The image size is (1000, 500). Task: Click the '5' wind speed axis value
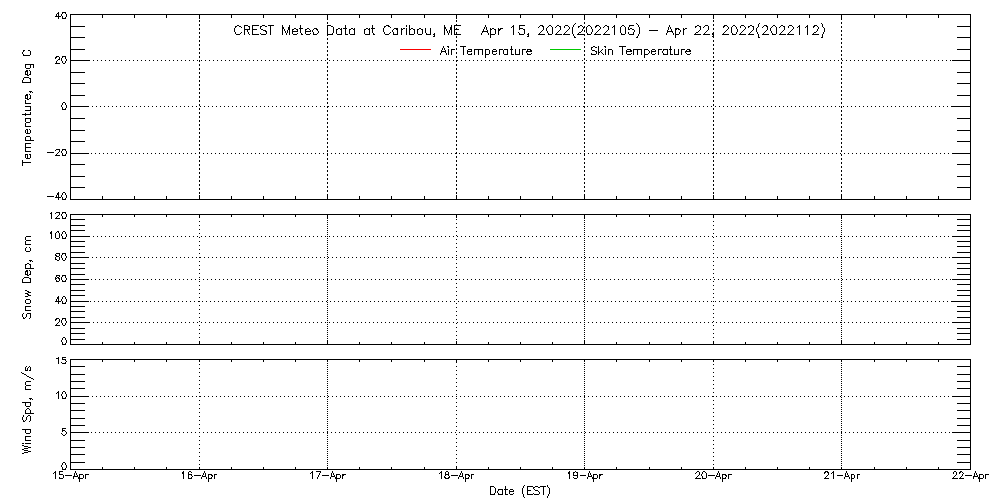64,432
